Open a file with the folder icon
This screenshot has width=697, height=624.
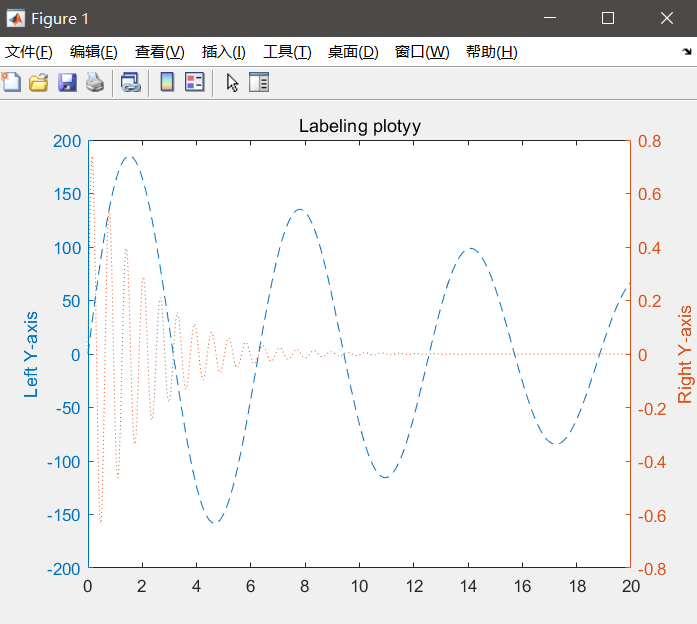coord(38,83)
